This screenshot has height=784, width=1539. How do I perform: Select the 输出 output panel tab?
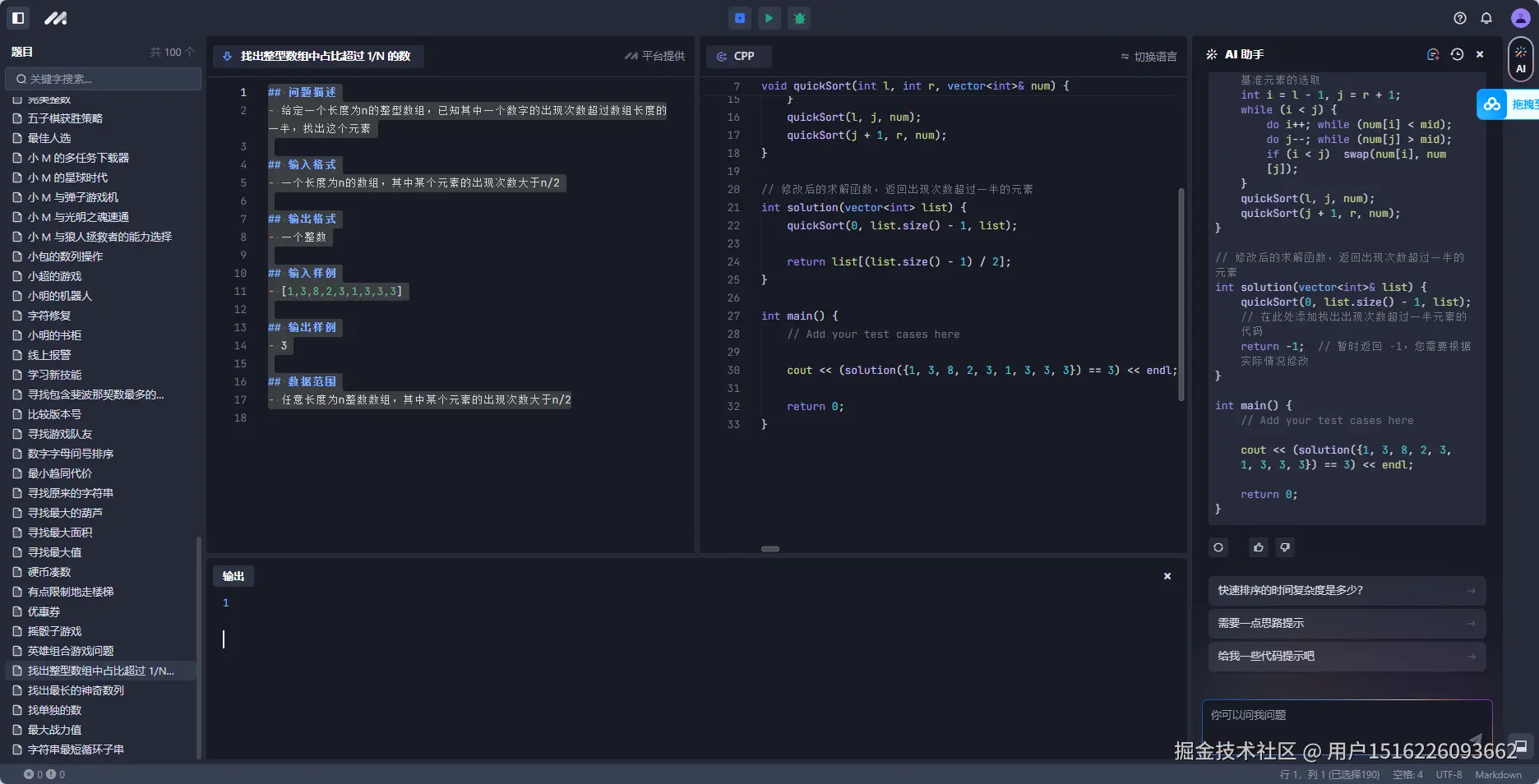(x=233, y=576)
